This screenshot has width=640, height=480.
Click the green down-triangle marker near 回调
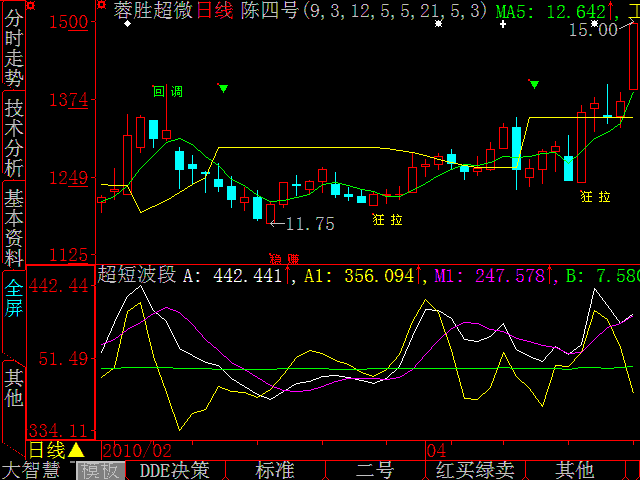click(223, 89)
